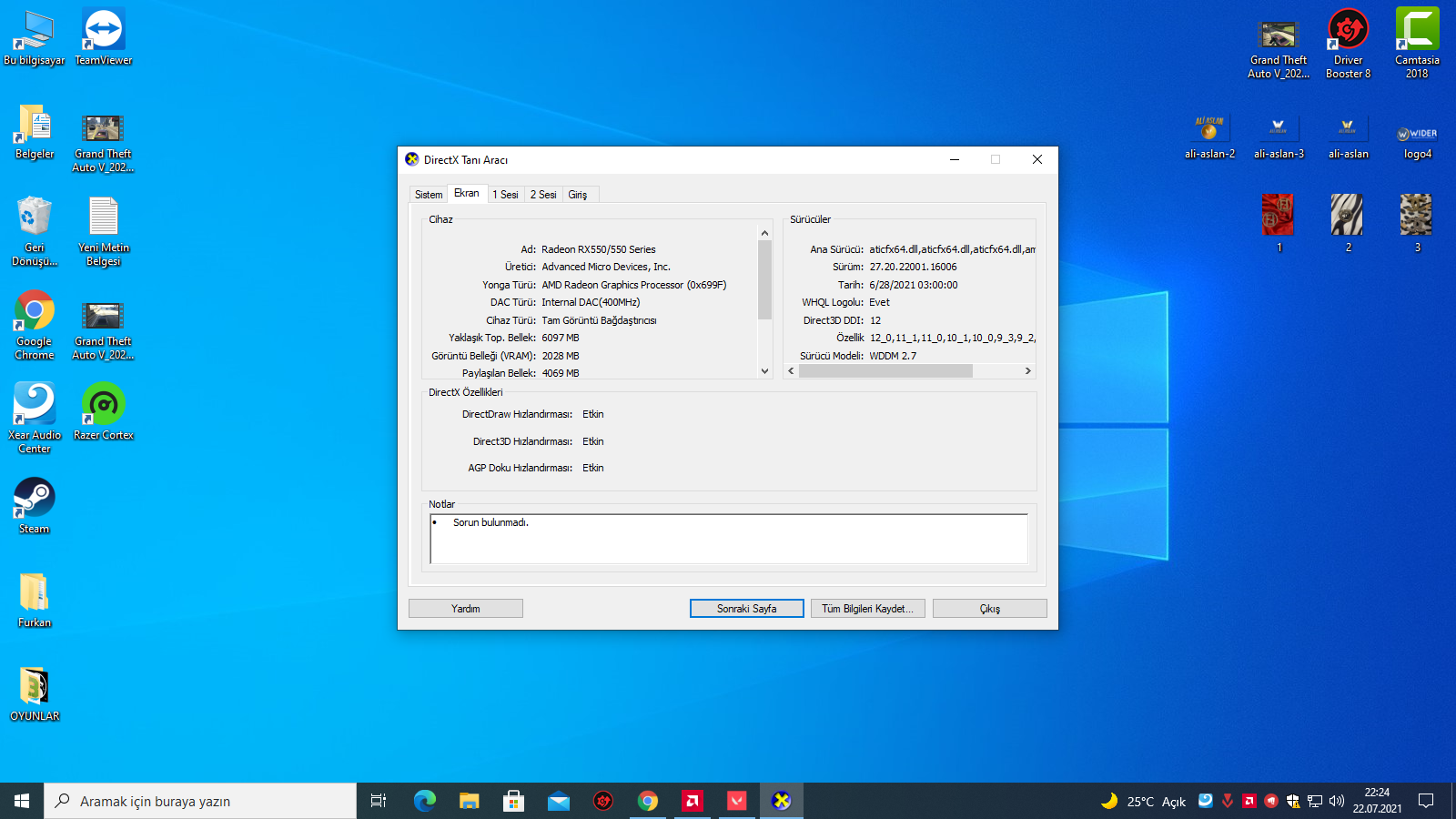Open Valorant taskbar icon
The width and height of the screenshot is (1456, 819).
(737, 801)
